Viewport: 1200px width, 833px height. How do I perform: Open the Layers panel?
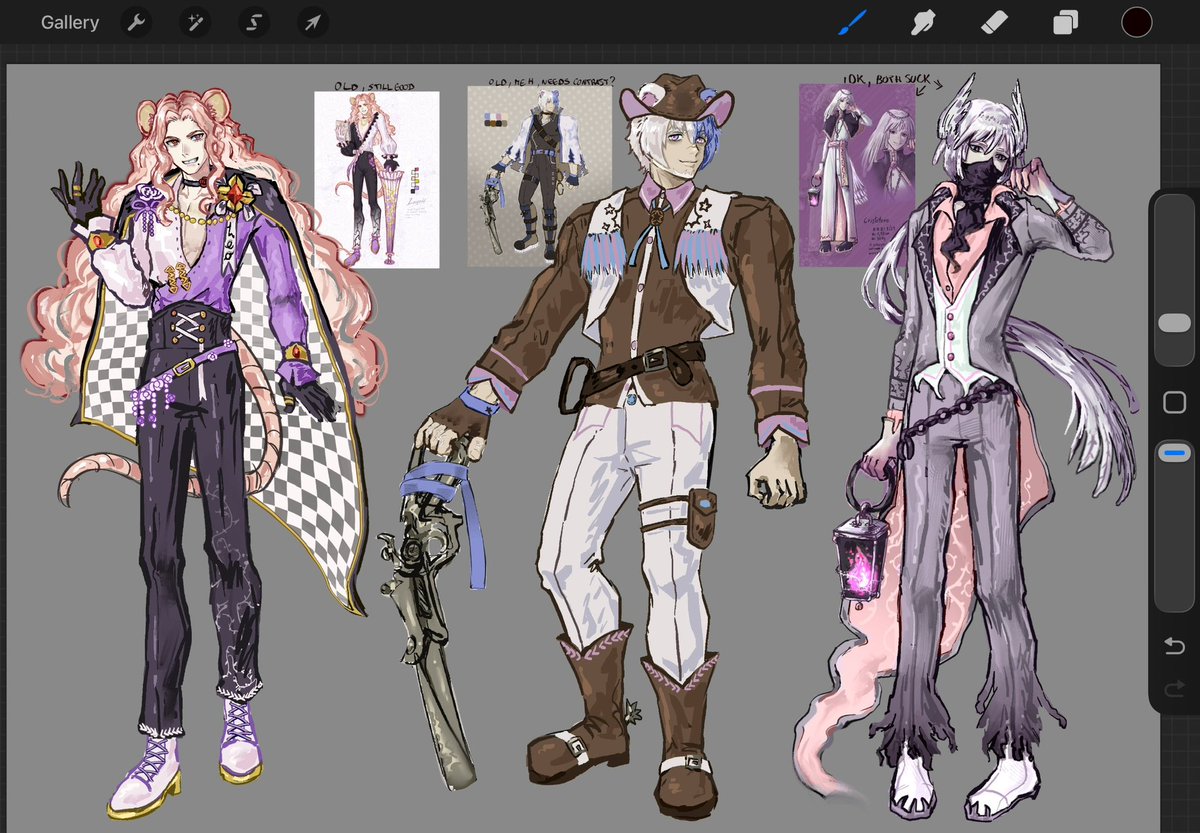coord(1065,22)
